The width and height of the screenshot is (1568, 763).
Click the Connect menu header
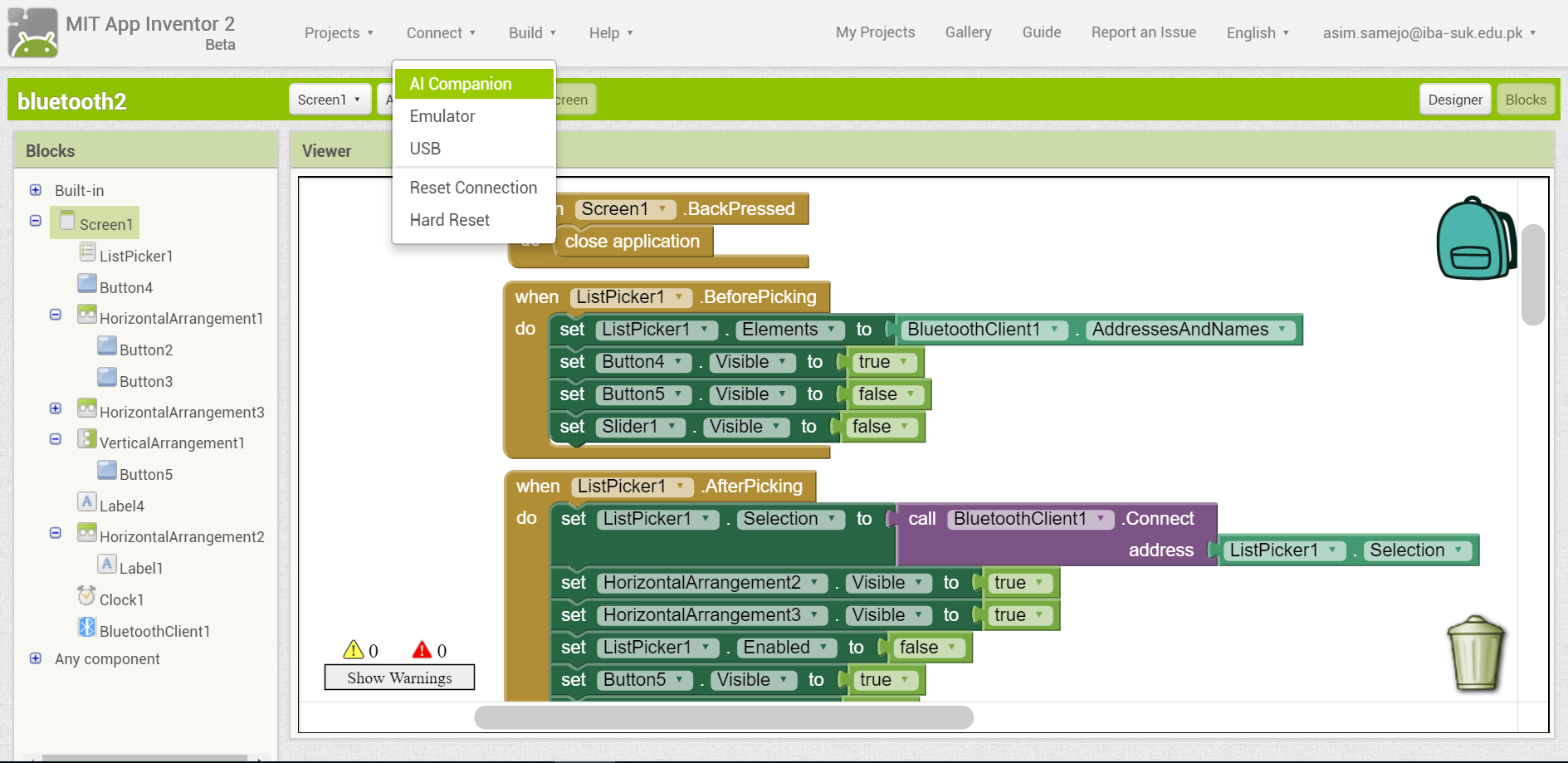pos(441,33)
